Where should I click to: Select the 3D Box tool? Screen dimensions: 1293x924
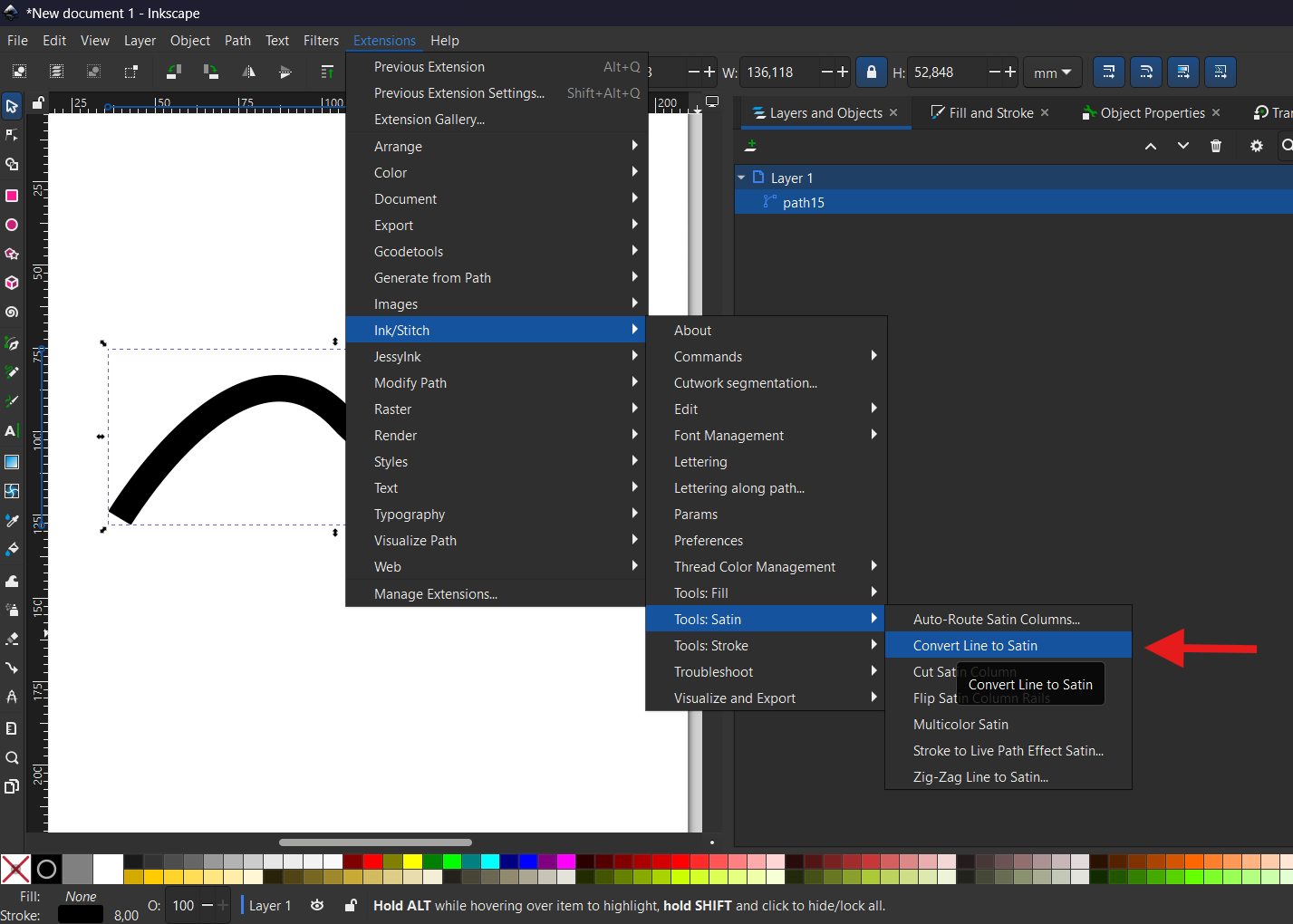[12, 283]
